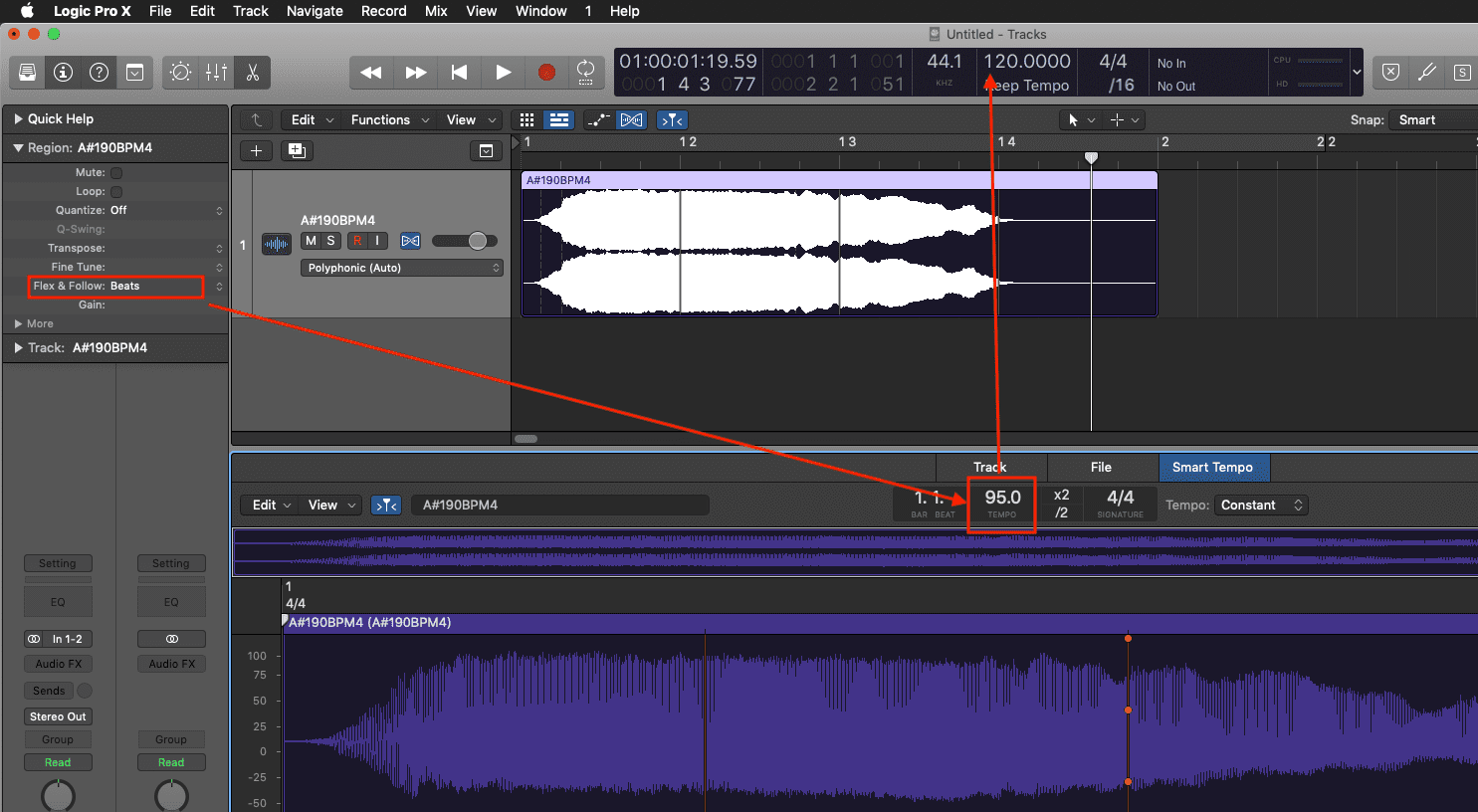
Task: Open pointer tool menu
Action: 1082,120
